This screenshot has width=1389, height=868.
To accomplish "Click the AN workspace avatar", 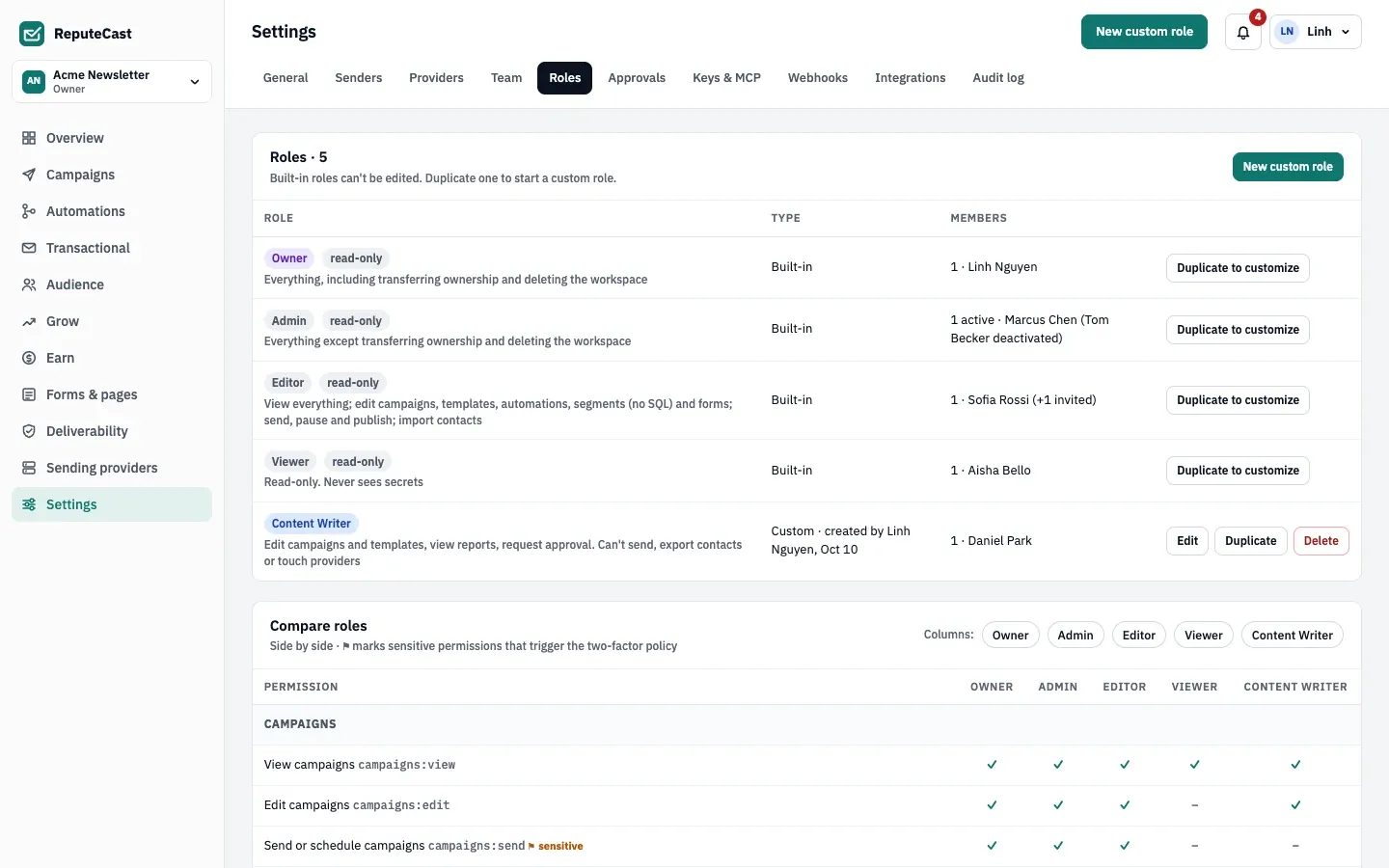I will (x=34, y=82).
